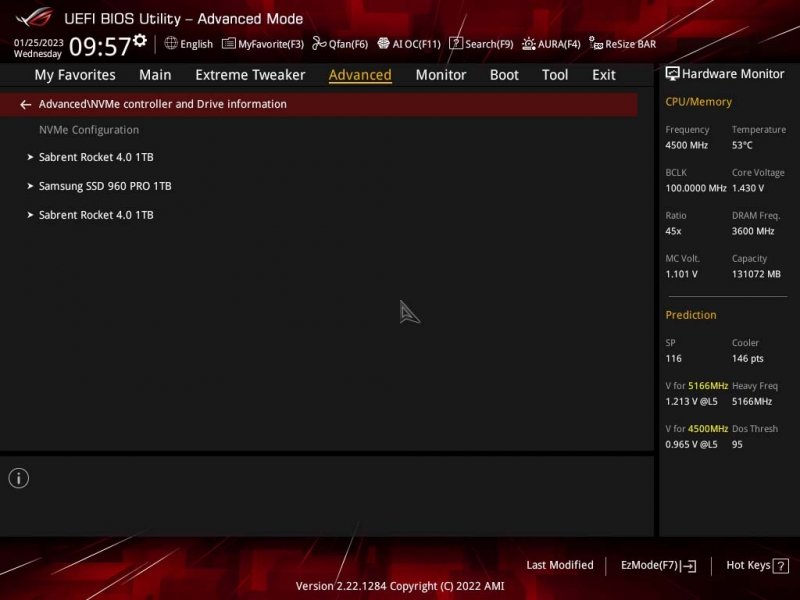Click the 1.213 V @L5 value

coord(691,402)
